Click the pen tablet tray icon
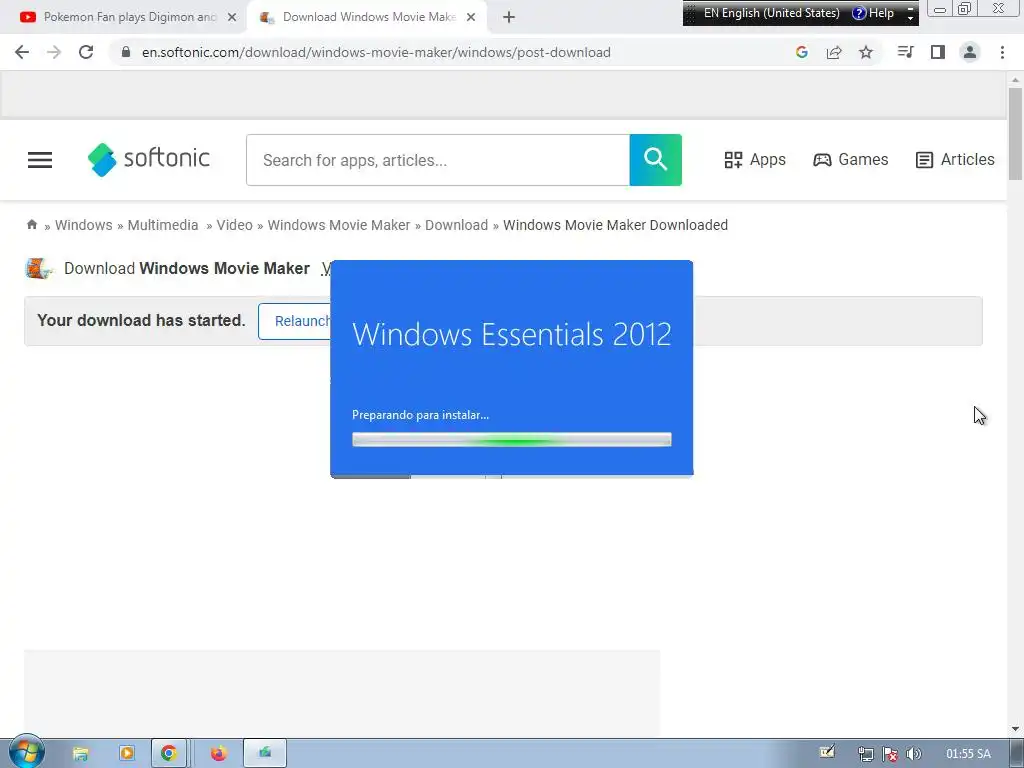The image size is (1024, 768). pos(827,752)
